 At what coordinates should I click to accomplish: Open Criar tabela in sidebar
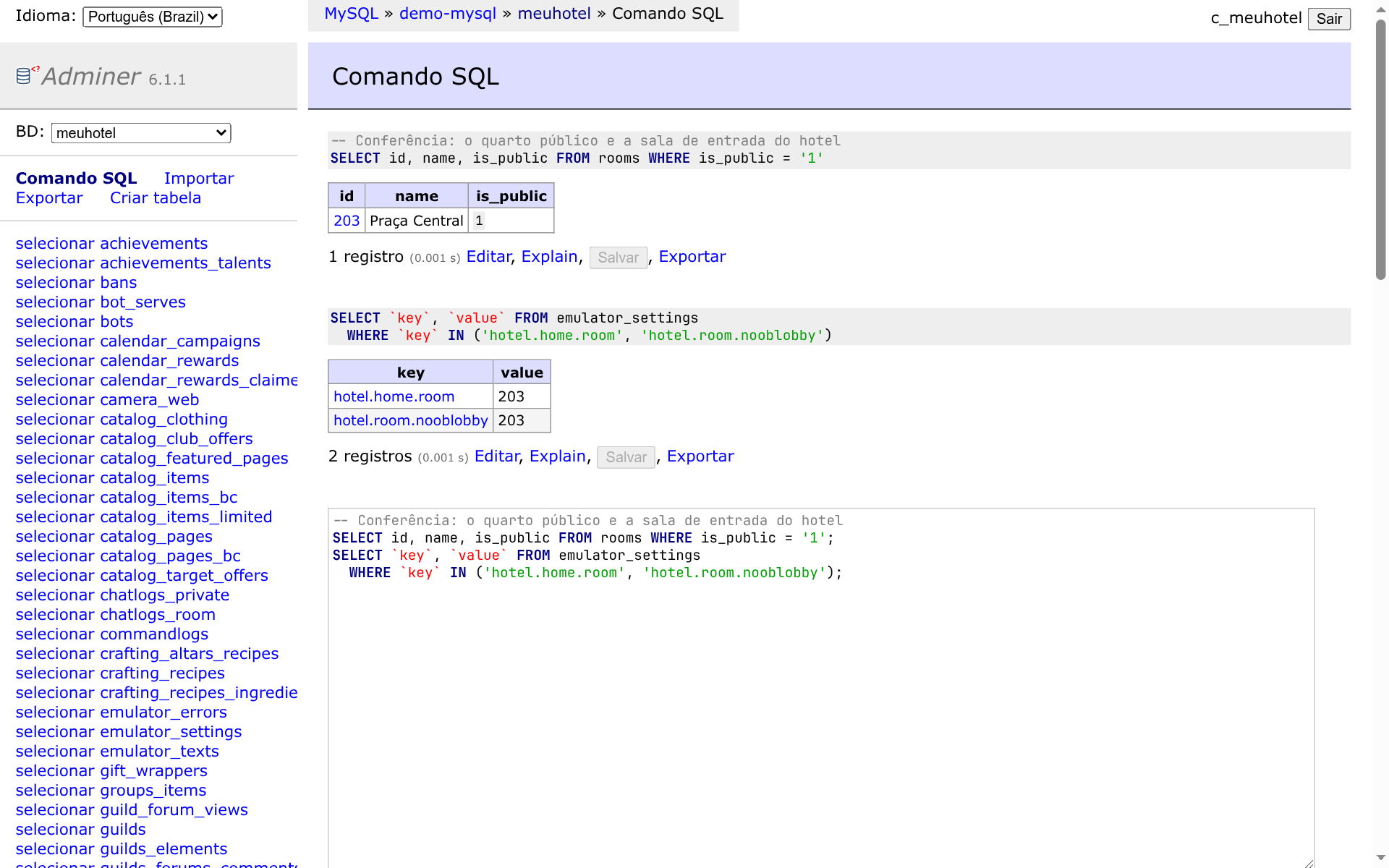pyautogui.click(x=156, y=198)
